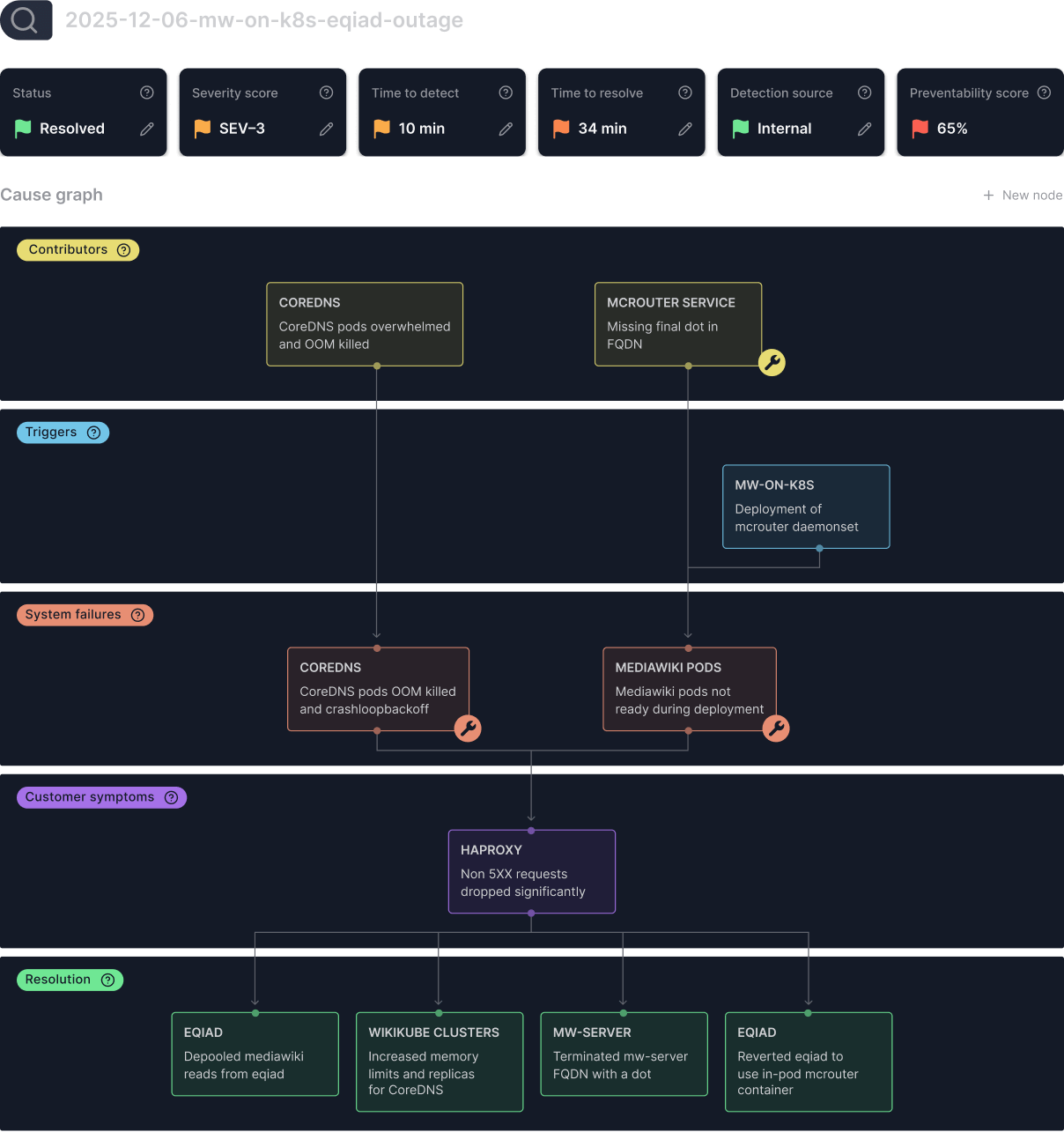
Task: Select the MW-ON-K8S trigger node
Action: click(x=806, y=507)
